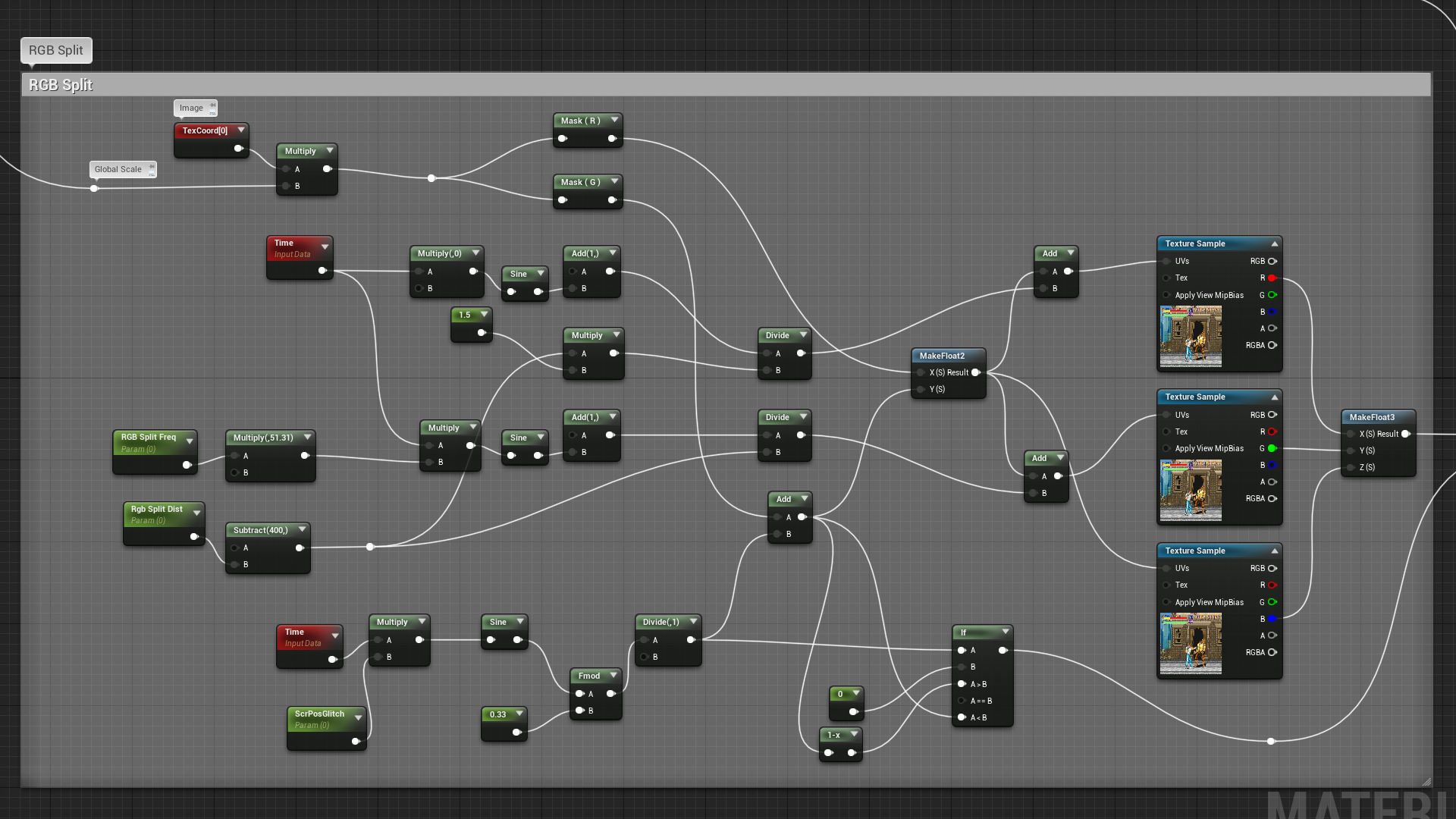Click the red R output pin on top Texture Sample
The image size is (1456, 819).
(x=1272, y=278)
